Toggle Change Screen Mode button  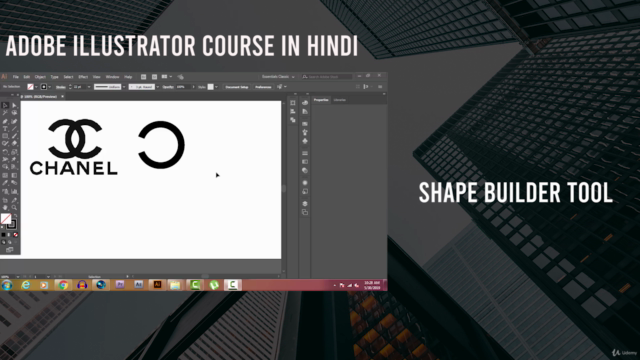[x=9, y=249]
